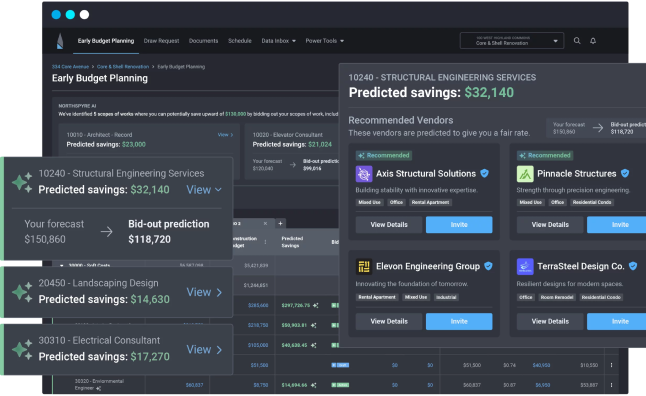Collapse Structural Engineering Services View chevron
The image size is (646, 396).
tap(204, 190)
